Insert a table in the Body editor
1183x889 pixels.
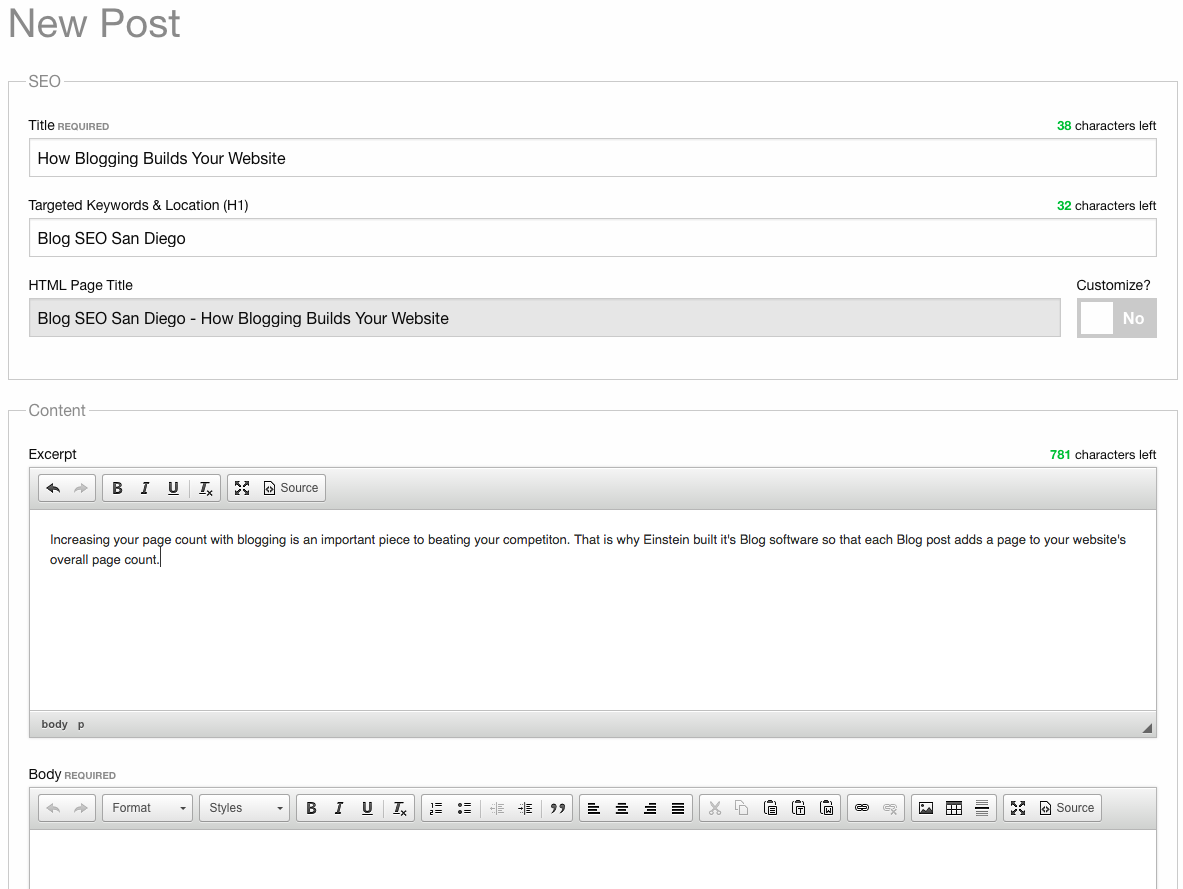[x=954, y=808]
